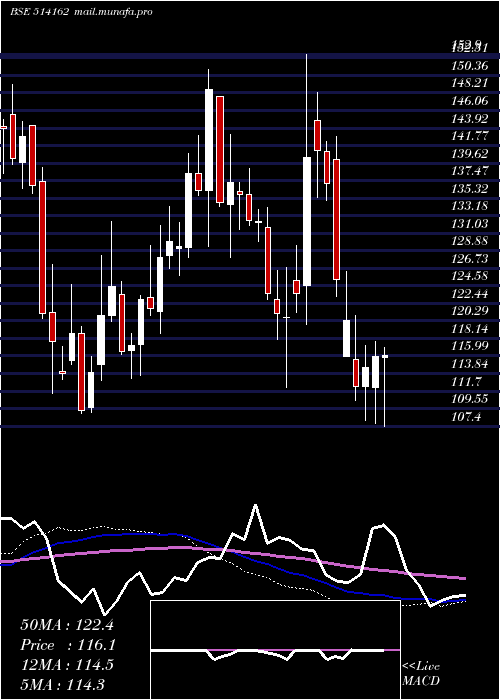Pick the 107.4 axis value
Image resolution: width=500 pixels, height=700 pixels.
click(x=466, y=417)
